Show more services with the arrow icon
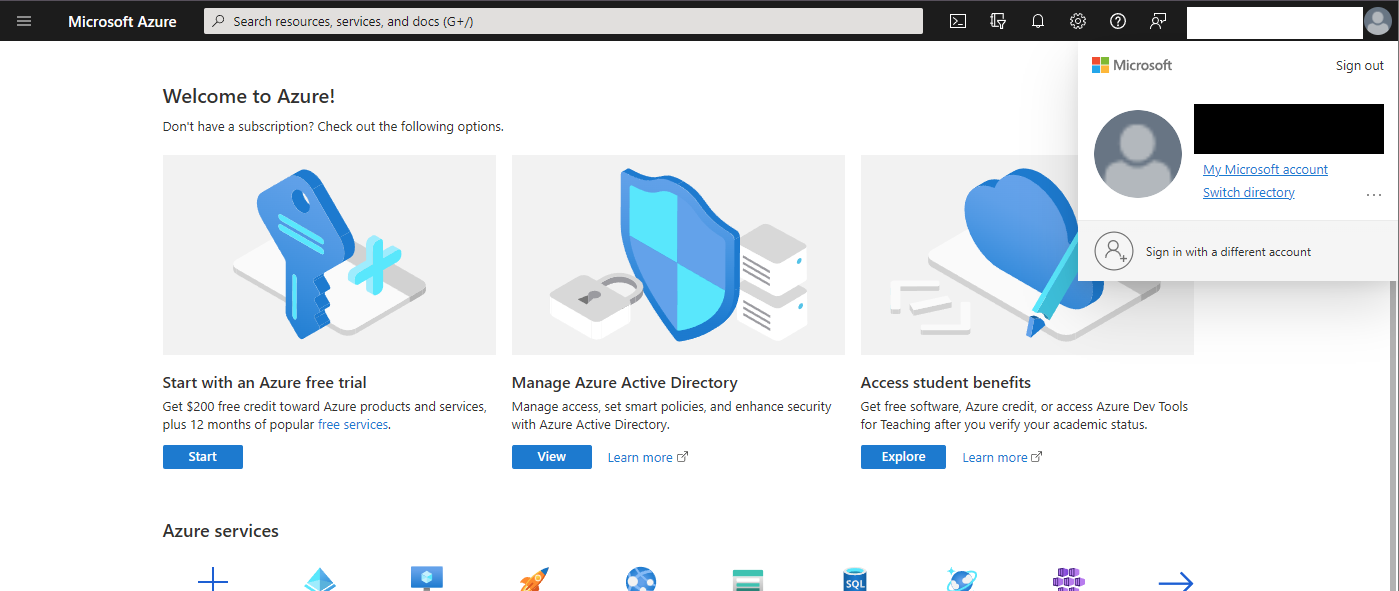Image resolution: width=1399 pixels, height=591 pixels. coord(1175,580)
